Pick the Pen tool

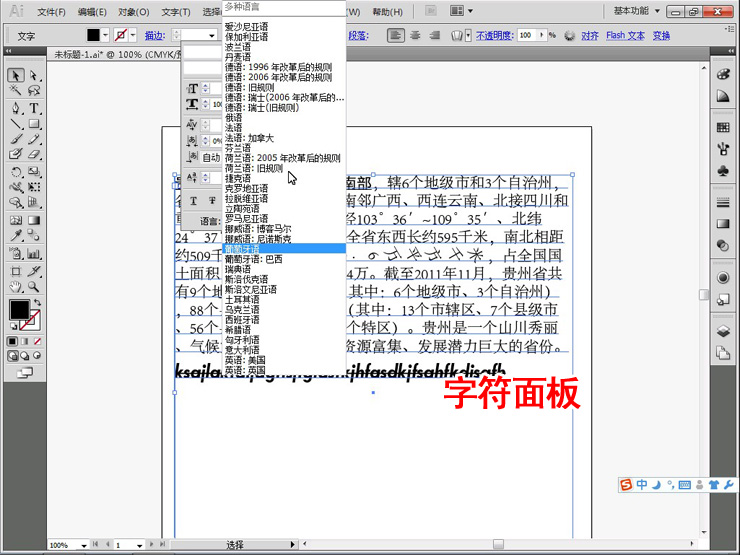16,108
